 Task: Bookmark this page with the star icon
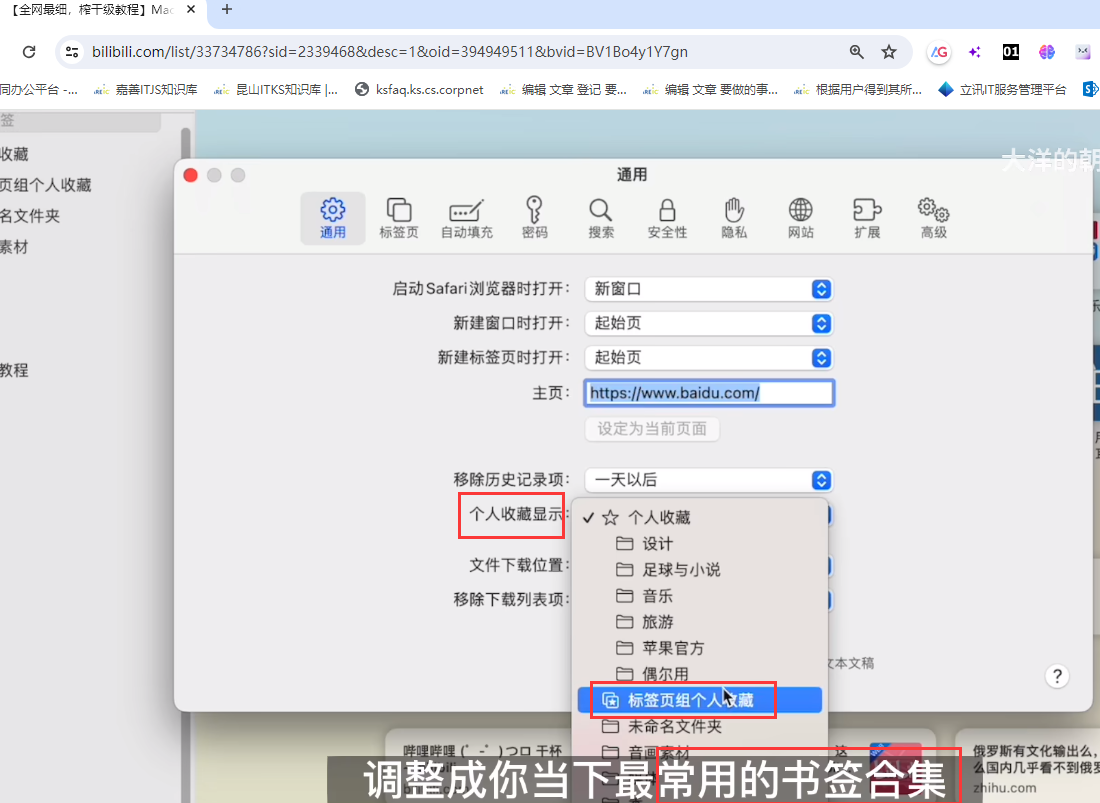tap(889, 52)
